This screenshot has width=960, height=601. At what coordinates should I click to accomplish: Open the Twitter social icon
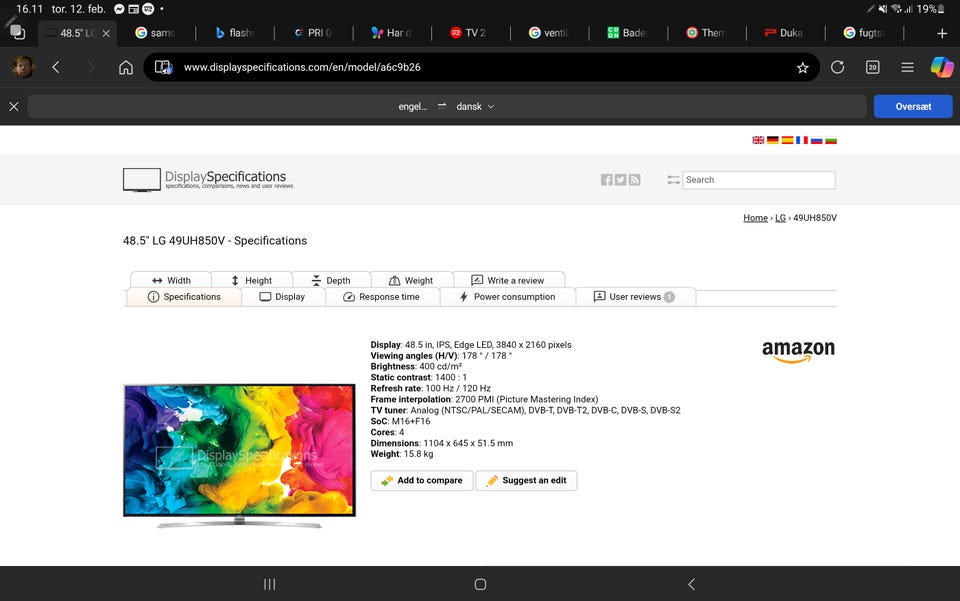[x=620, y=180]
